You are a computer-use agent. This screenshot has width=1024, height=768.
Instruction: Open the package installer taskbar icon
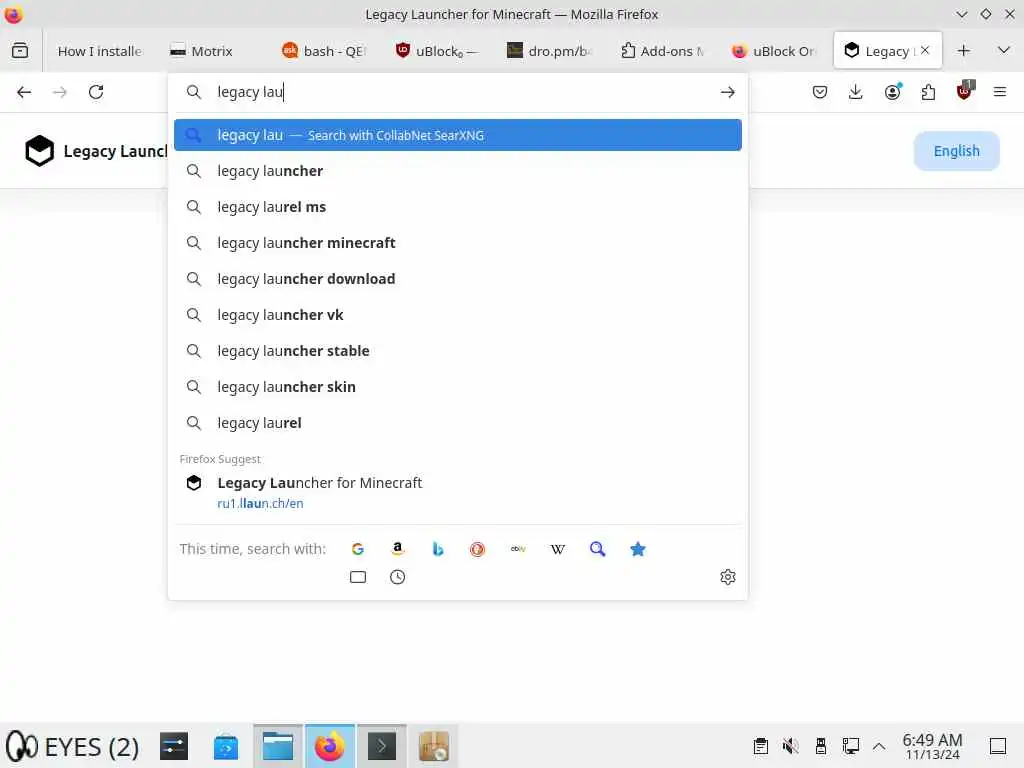(434, 746)
